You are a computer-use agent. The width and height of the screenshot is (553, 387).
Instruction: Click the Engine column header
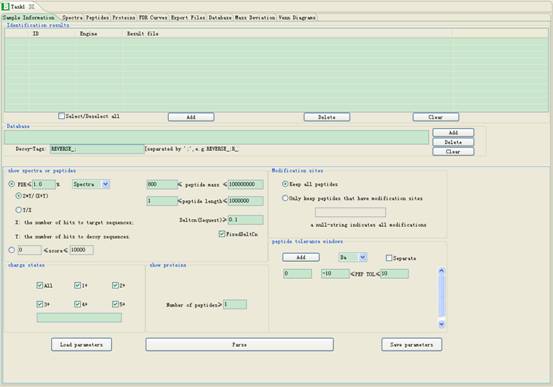tap(88, 34)
